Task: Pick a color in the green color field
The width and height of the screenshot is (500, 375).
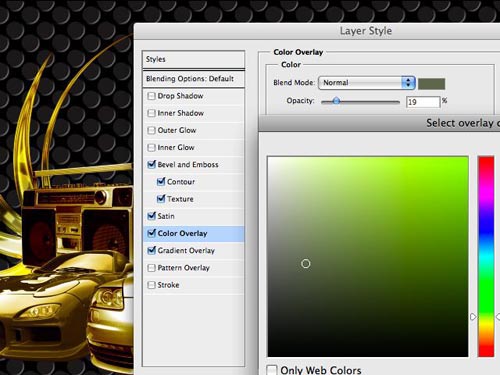Action: coord(368,256)
